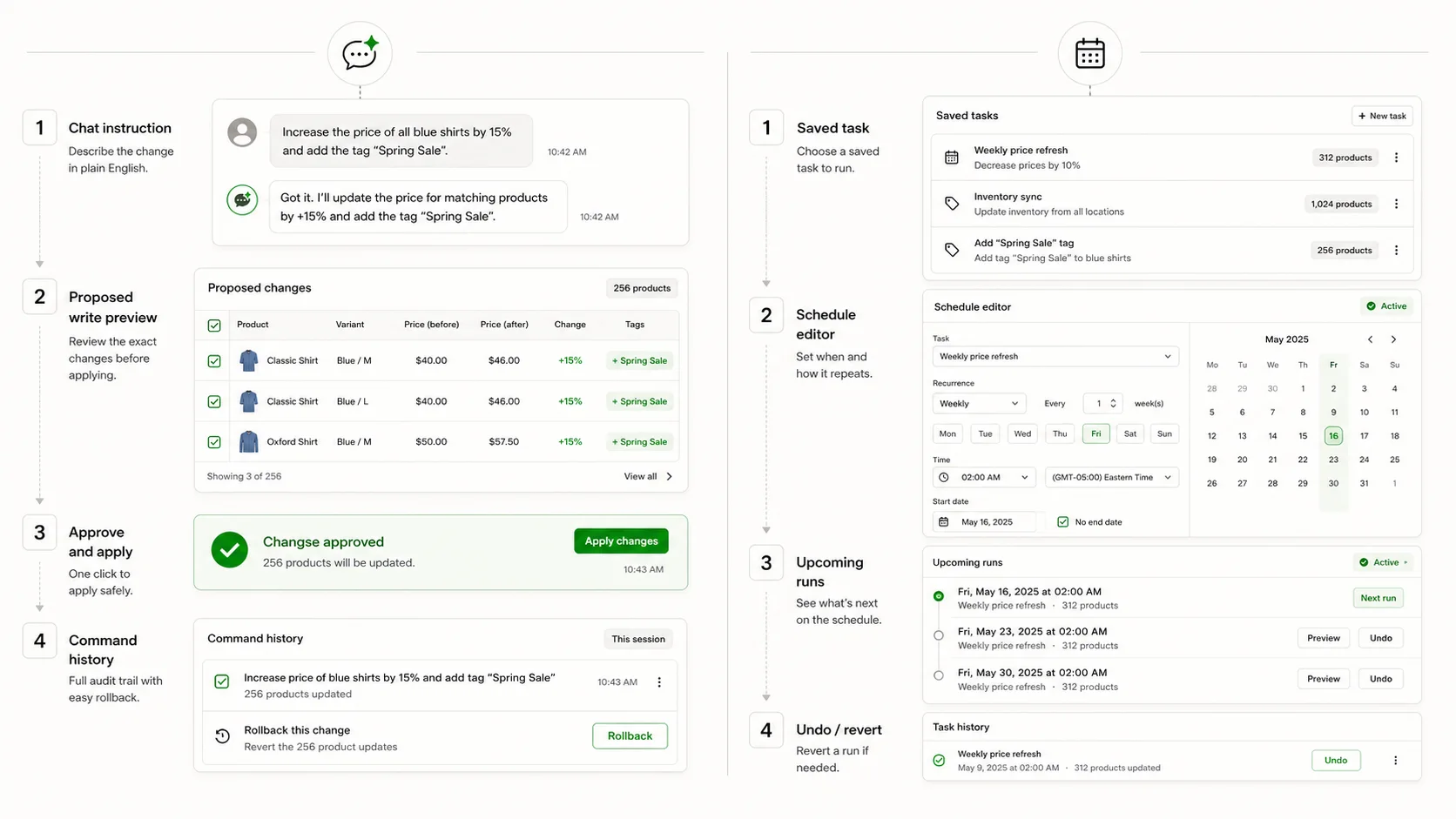This screenshot has height=819, width=1456.
Task: Uncheck Classic Shirt Blue / L row
Action: point(214,401)
